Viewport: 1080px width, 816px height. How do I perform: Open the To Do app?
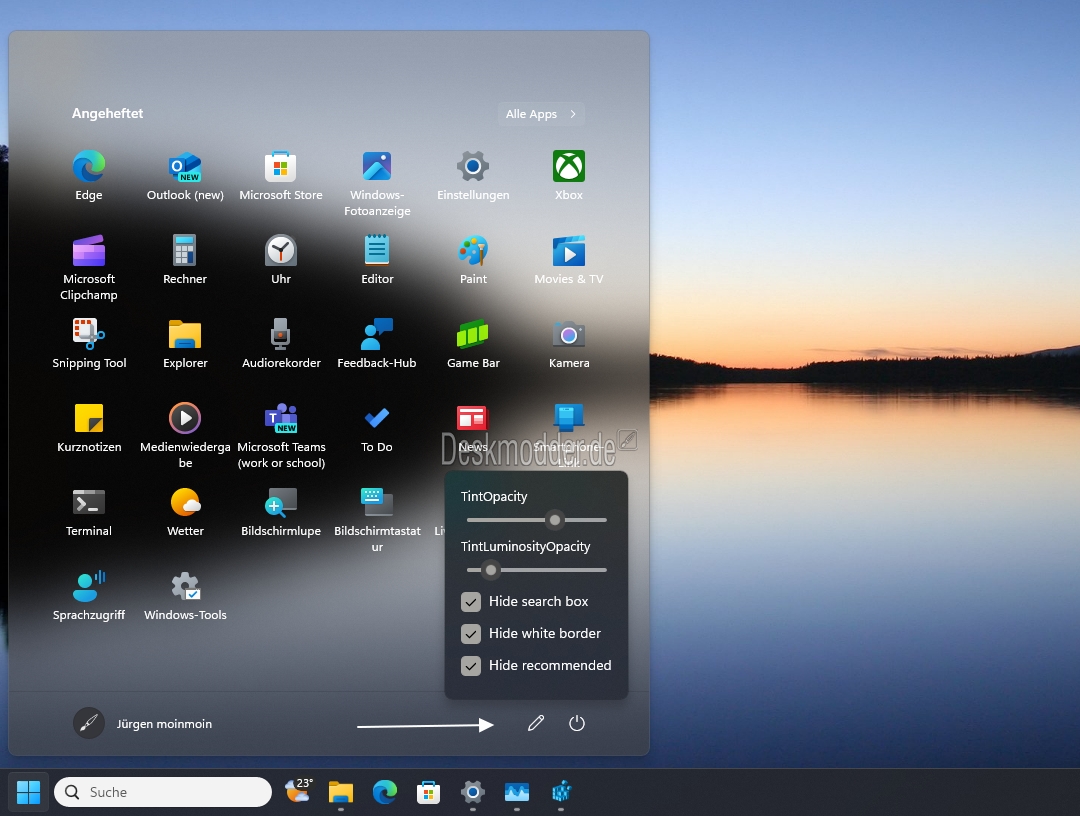click(377, 428)
